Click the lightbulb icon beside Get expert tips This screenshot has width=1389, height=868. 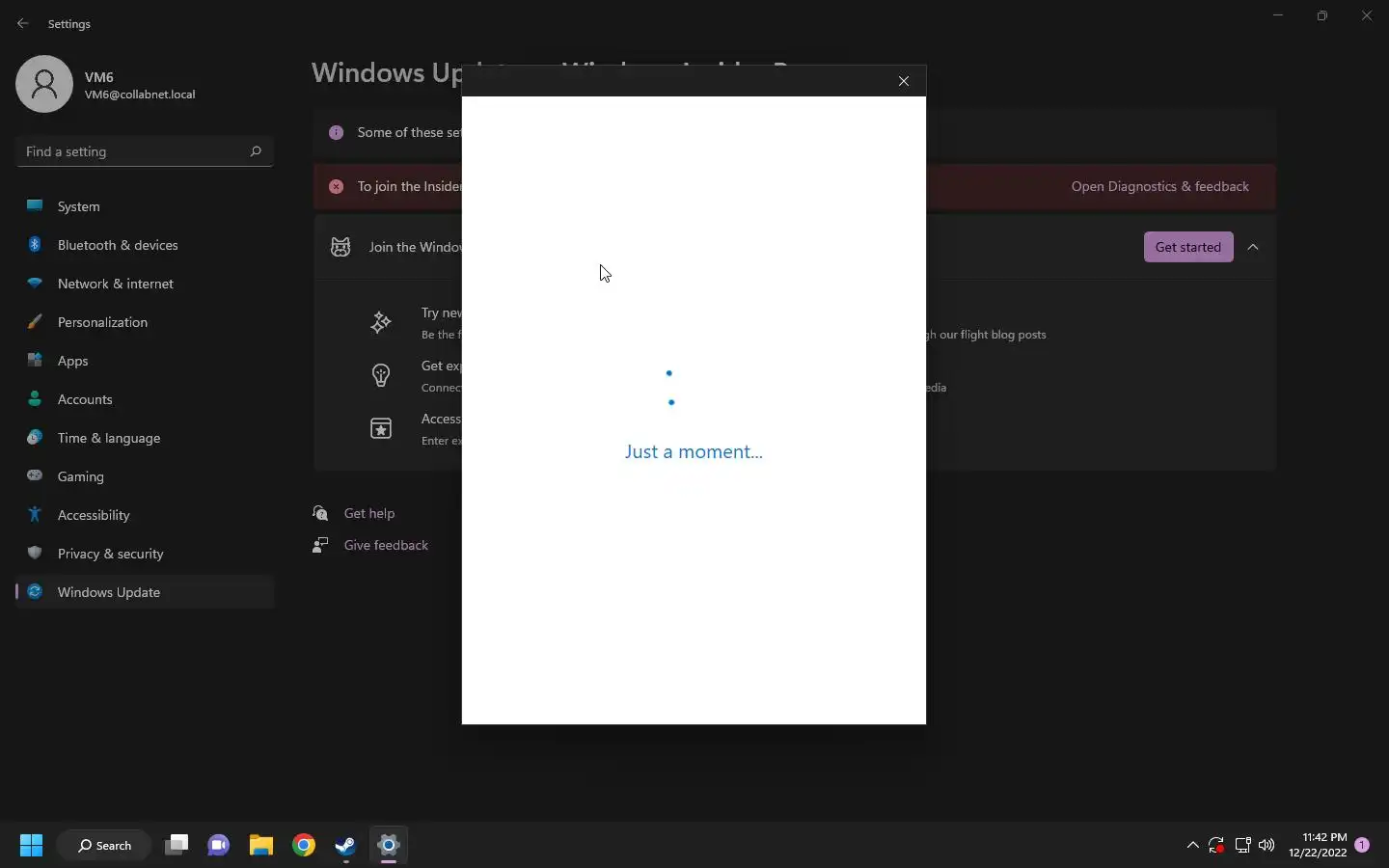(381, 375)
